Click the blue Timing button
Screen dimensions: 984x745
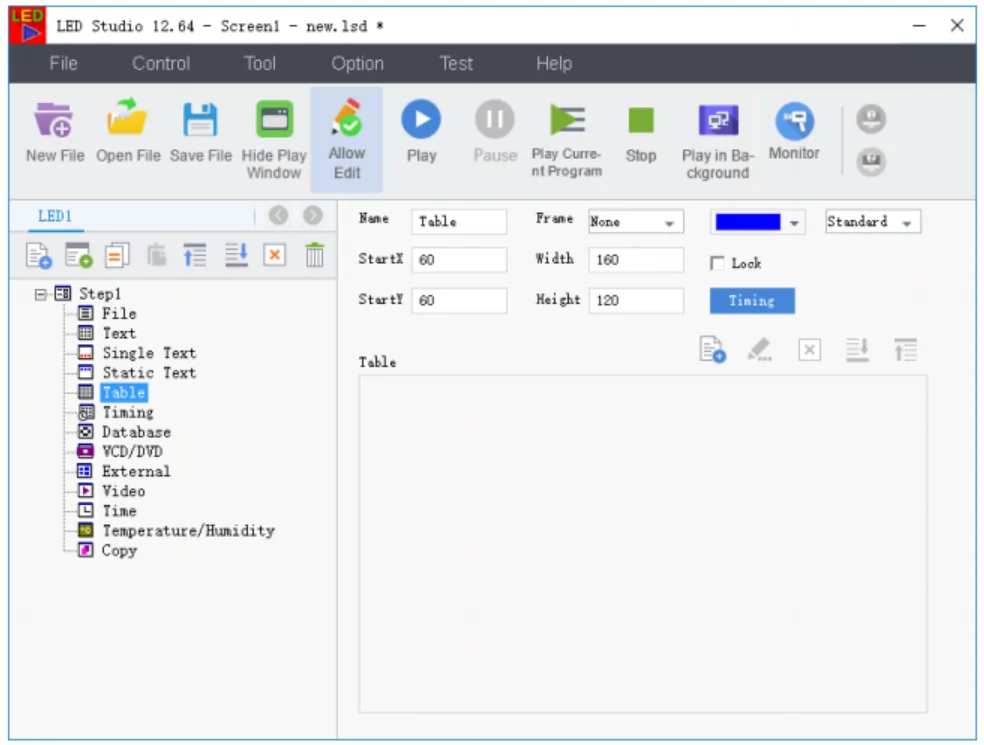(x=752, y=301)
